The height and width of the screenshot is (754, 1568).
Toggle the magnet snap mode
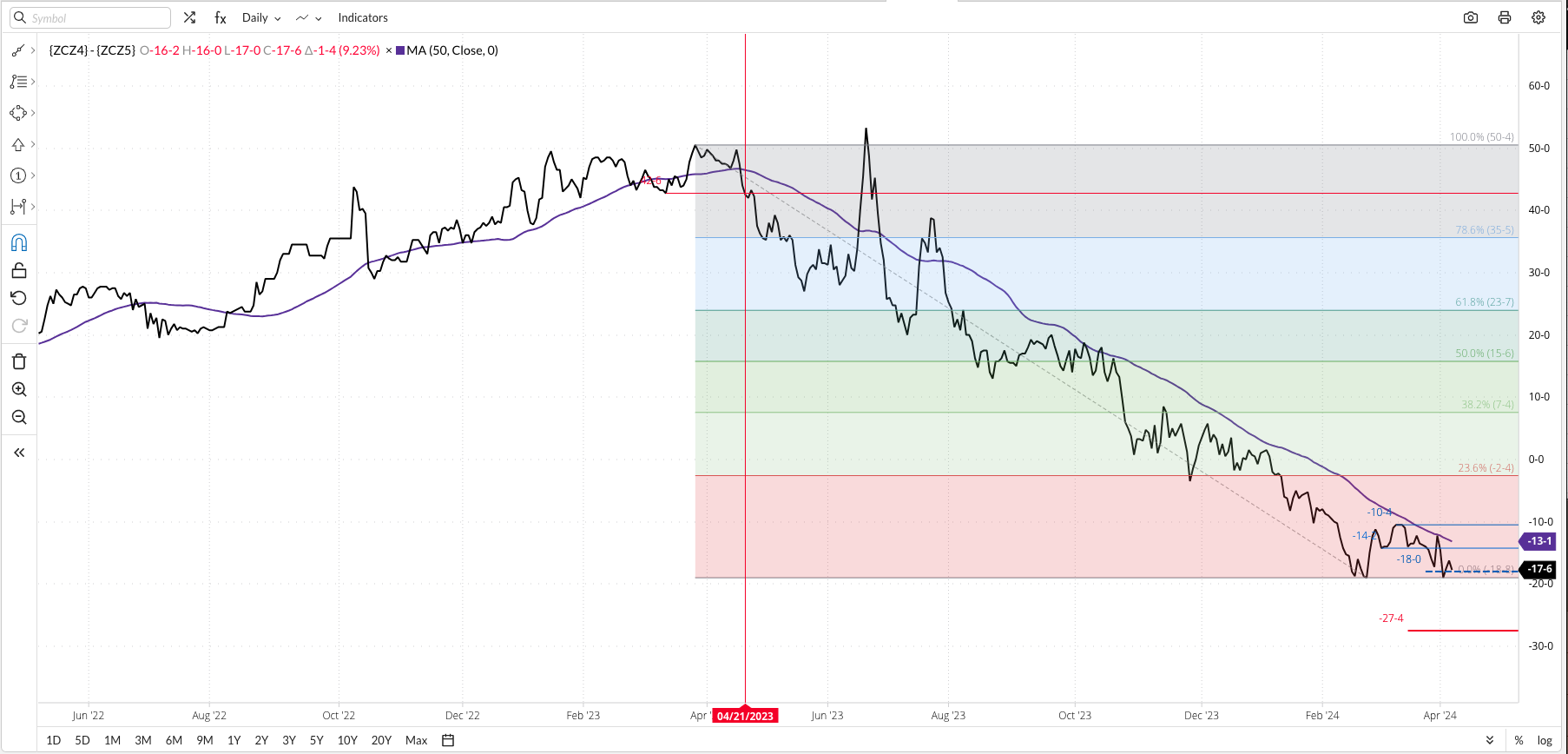[x=19, y=242]
